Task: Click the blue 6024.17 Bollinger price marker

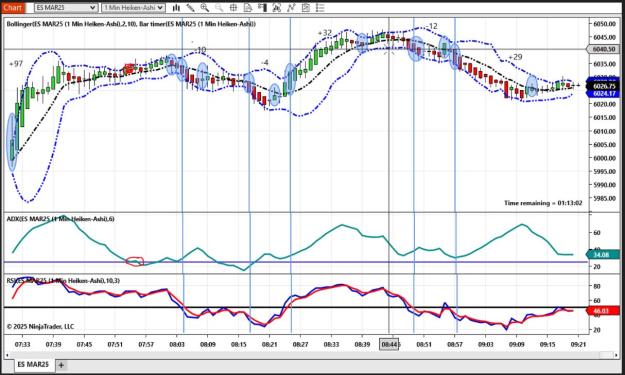Action: pos(603,94)
